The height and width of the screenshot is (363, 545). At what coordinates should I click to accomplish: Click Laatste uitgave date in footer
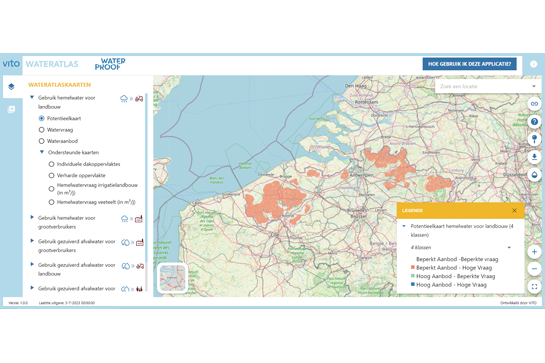[x=66, y=303]
